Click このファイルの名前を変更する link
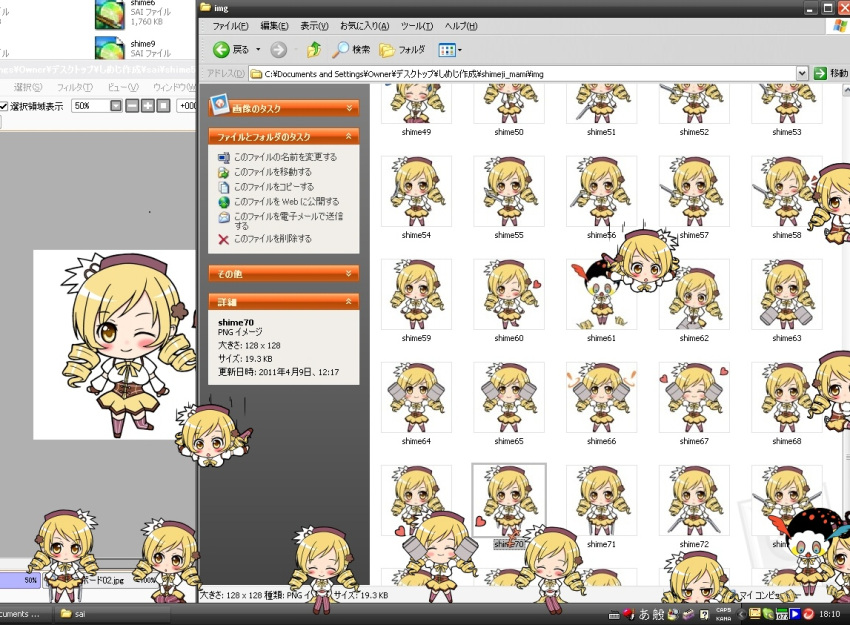This screenshot has height=625, width=850. coord(285,157)
